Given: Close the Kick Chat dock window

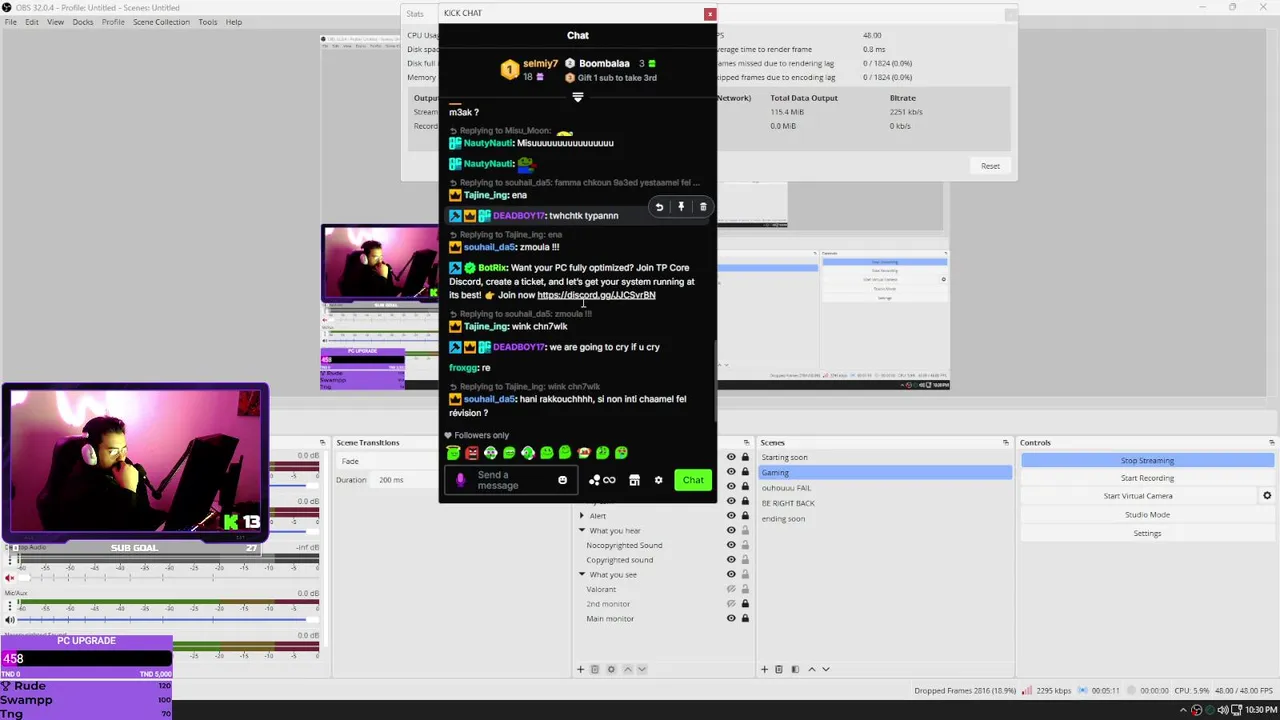Looking at the screenshot, I should click(x=710, y=14).
